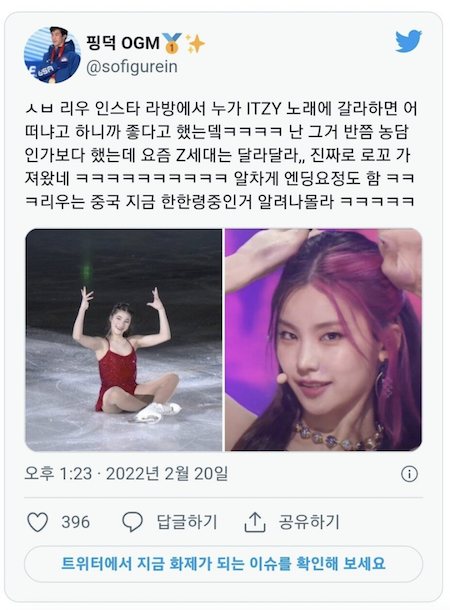Open the profile via display name 핑덕 OGM
The width and height of the screenshot is (450, 610).
click(x=123, y=43)
